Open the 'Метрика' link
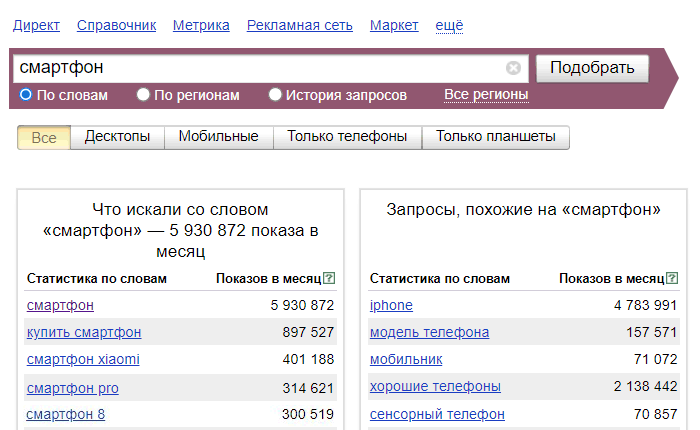Screen dimensions: 700x430 pyautogui.click(x=201, y=25)
